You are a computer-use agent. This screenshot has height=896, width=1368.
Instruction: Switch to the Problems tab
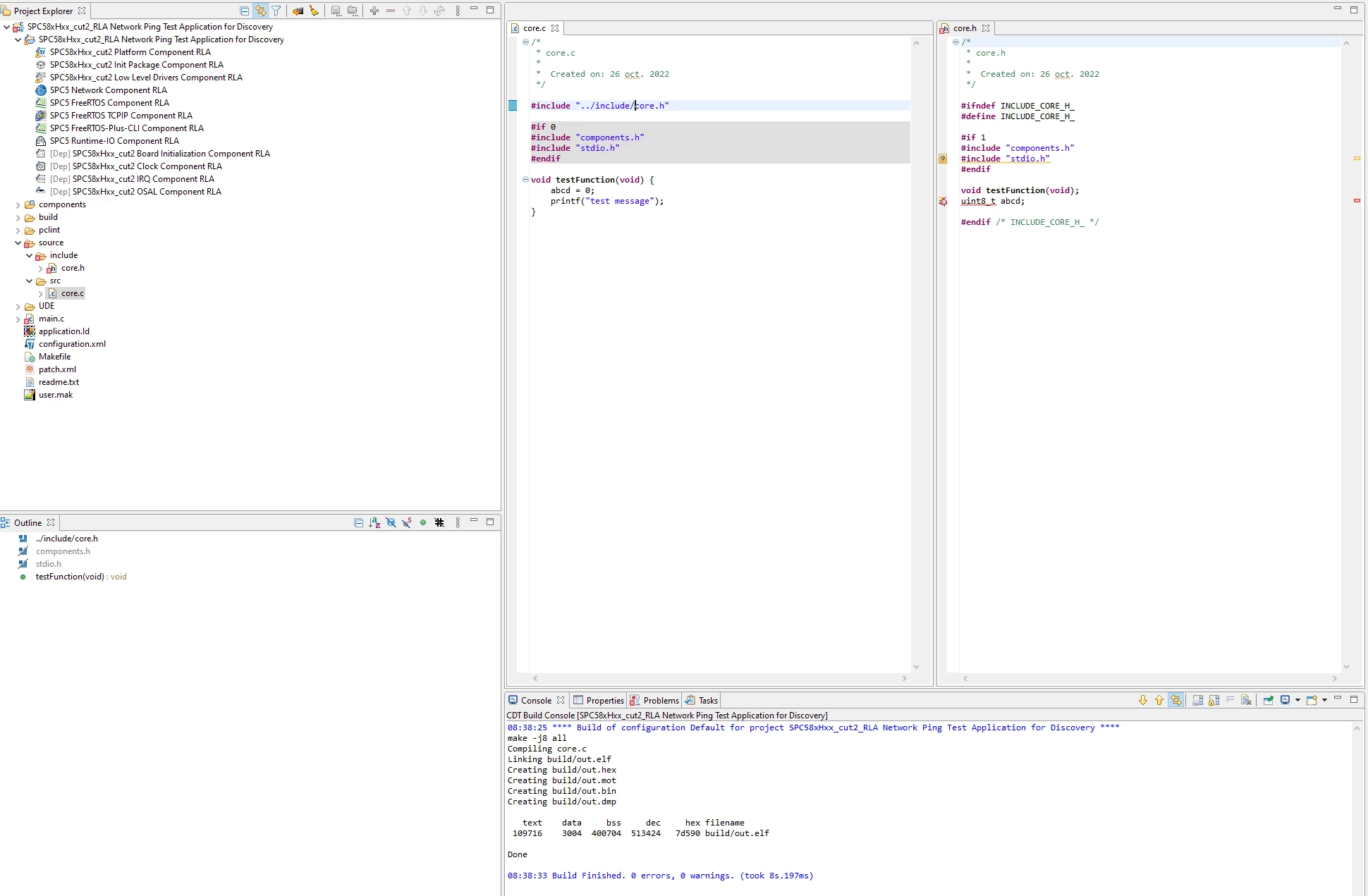pos(654,700)
